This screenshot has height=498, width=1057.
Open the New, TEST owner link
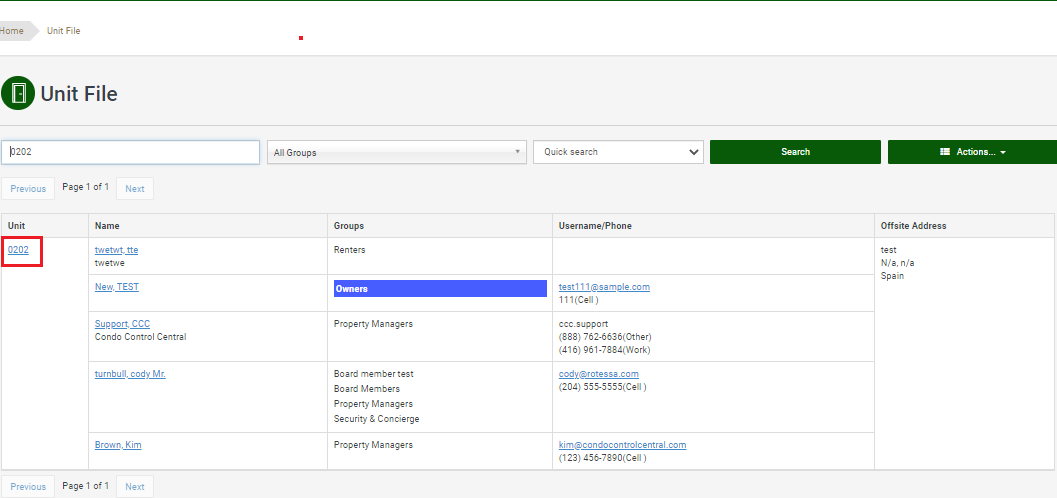[117, 287]
